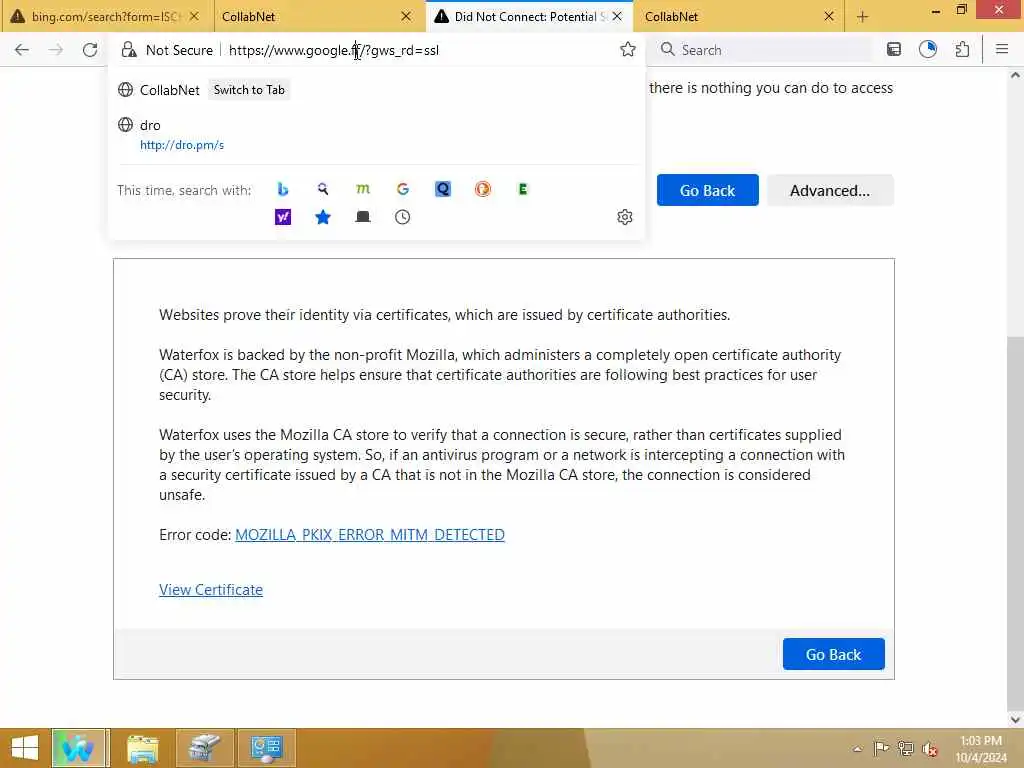Search this time with Qwant
Viewport: 1024px width, 768px height.
[x=443, y=189]
